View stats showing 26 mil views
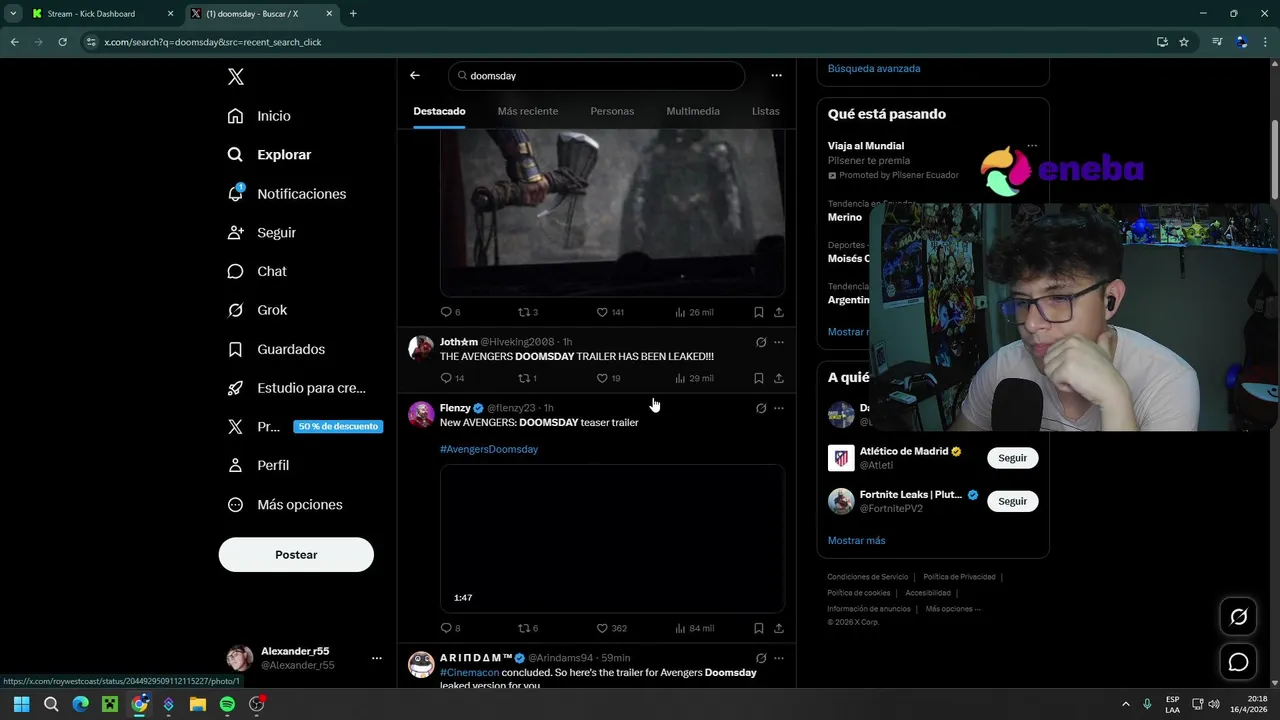This screenshot has height=720, width=1280. coord(694,312)
